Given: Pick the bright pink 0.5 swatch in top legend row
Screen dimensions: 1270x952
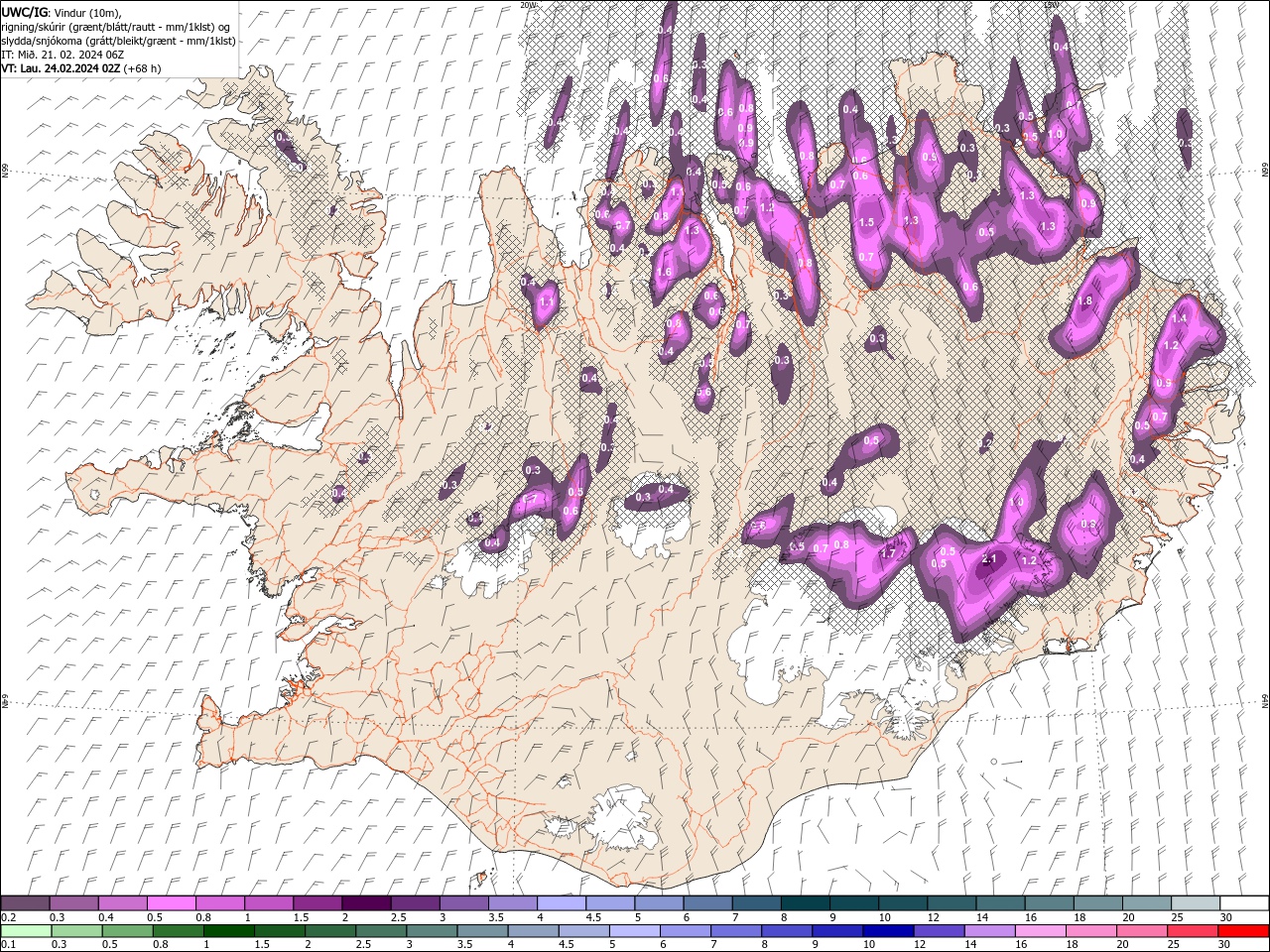Looking at the screenshot, I should pyautogui.click(x=172, y=903).
